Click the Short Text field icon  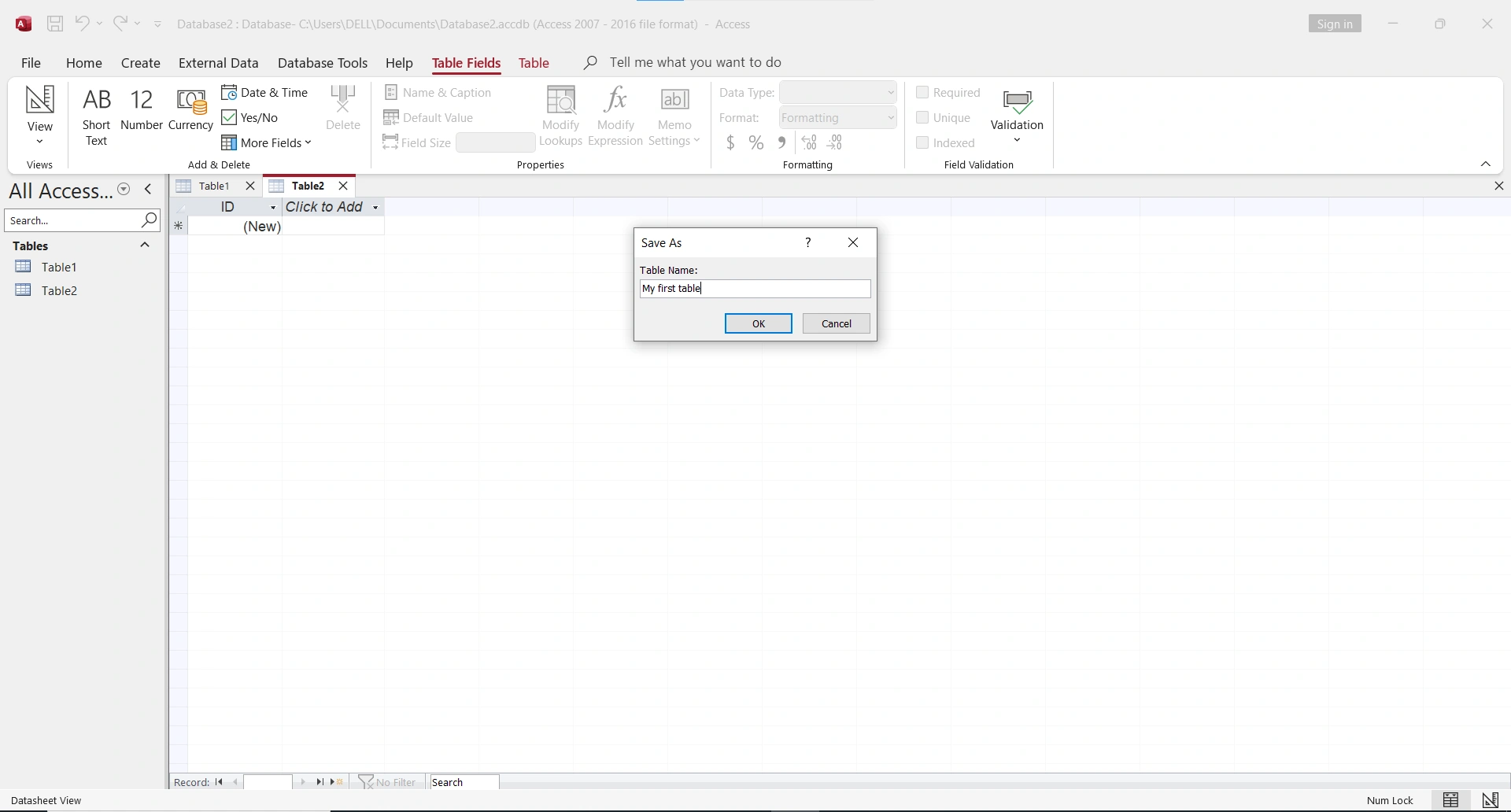[96, 116]
